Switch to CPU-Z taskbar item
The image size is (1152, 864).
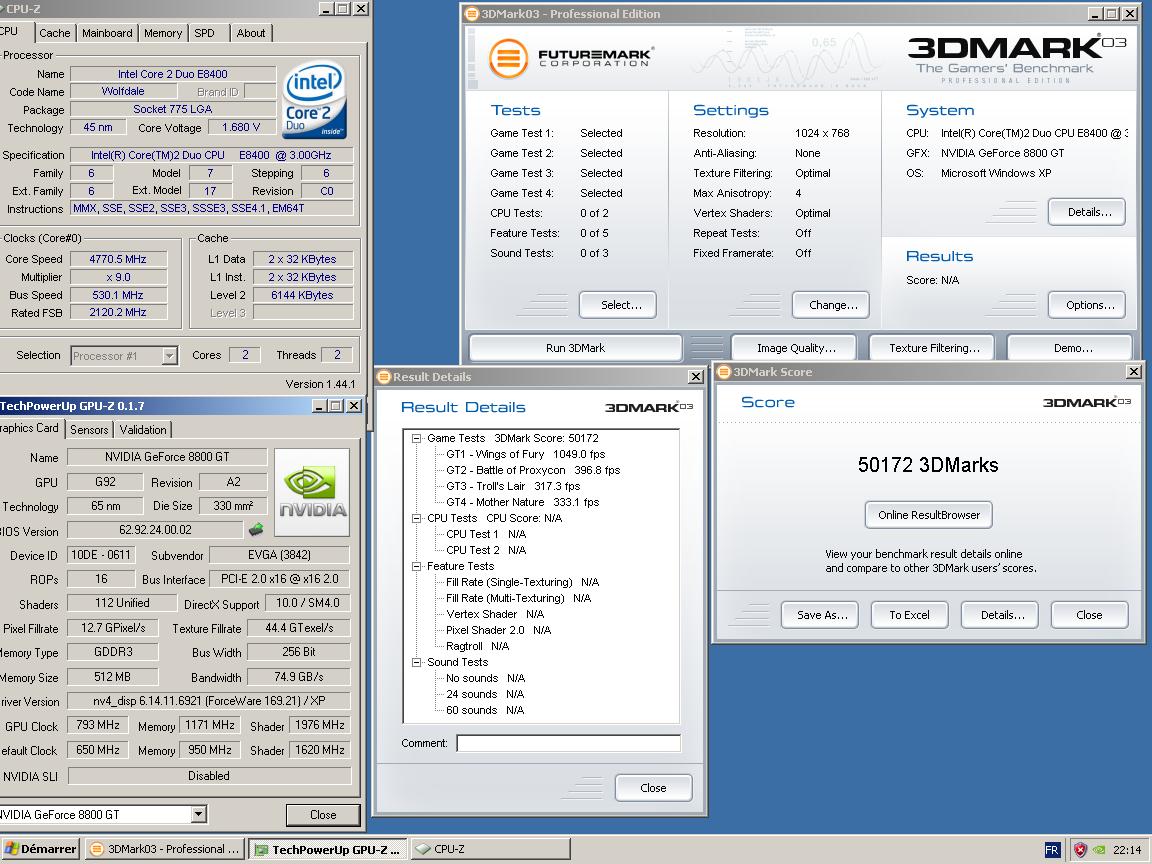[x=490, y=849]
